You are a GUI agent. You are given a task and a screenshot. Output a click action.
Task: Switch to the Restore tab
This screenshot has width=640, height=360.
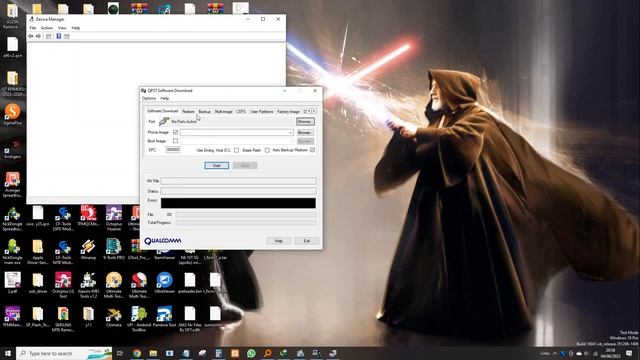pos(188,111)
